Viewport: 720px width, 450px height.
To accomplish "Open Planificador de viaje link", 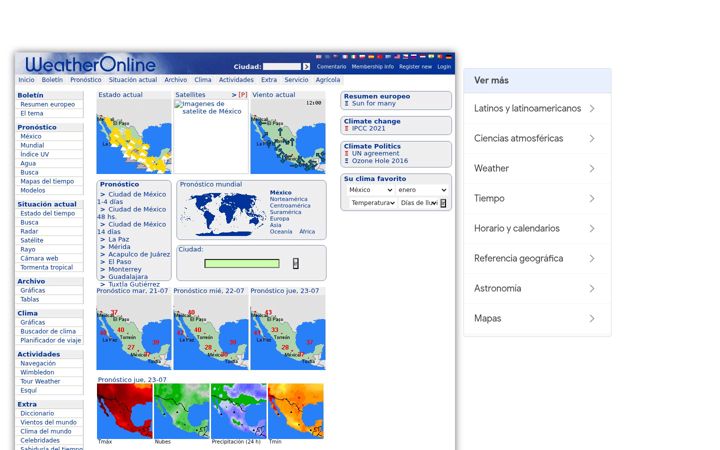I will 51,340.
